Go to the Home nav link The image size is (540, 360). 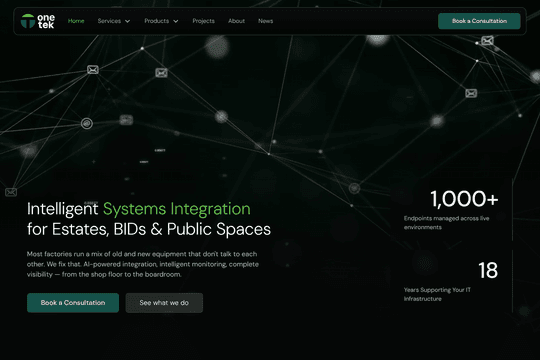coord(76,21)
